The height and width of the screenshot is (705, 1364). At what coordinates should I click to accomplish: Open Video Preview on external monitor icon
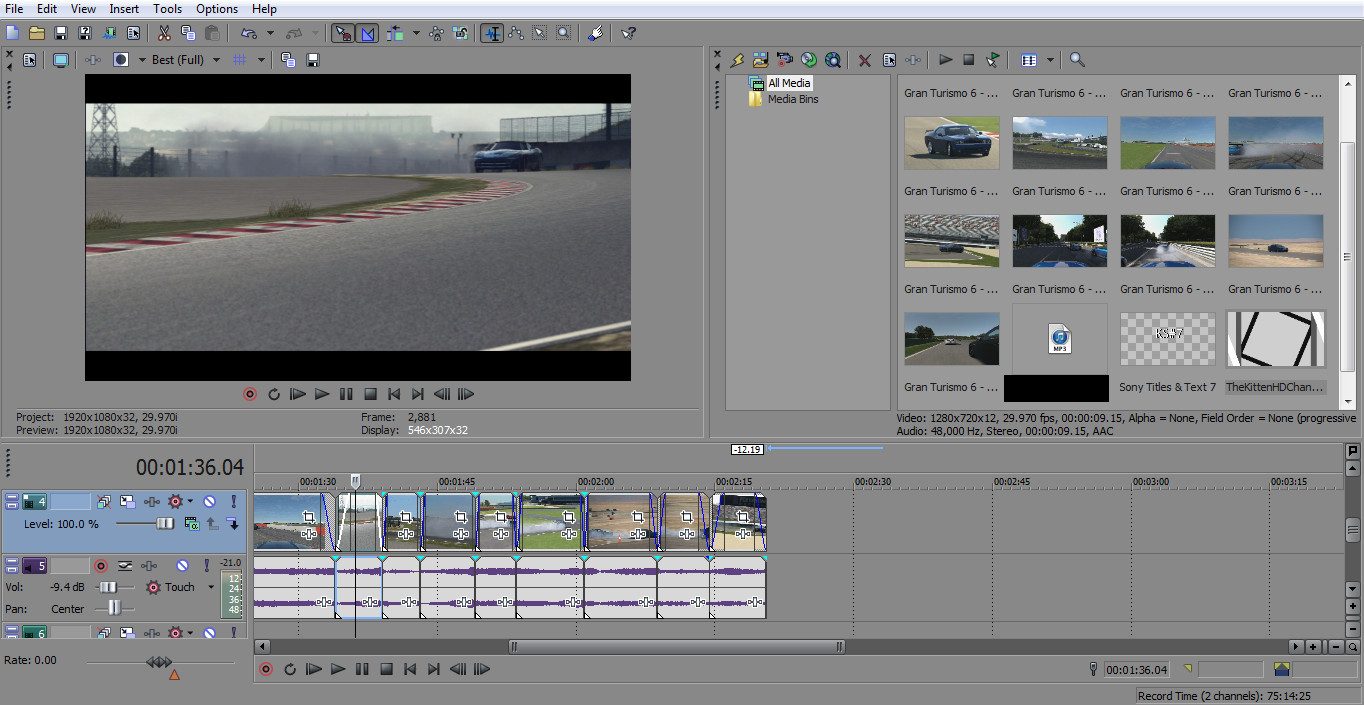(x=61, y=60)
